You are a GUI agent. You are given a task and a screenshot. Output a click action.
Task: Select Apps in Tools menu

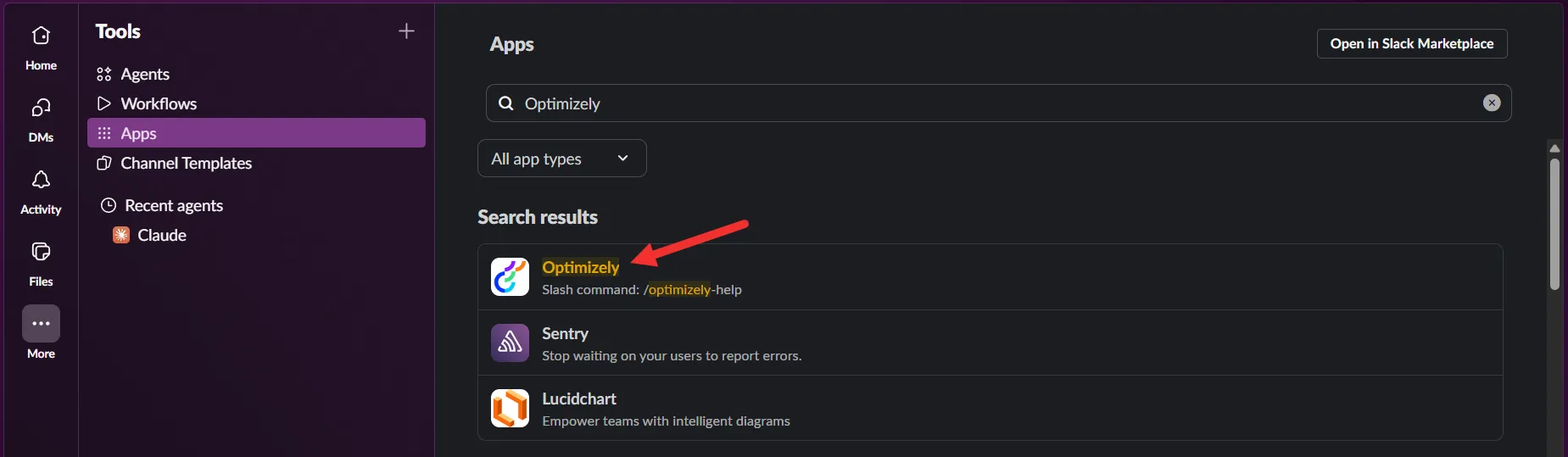point(256,133)
